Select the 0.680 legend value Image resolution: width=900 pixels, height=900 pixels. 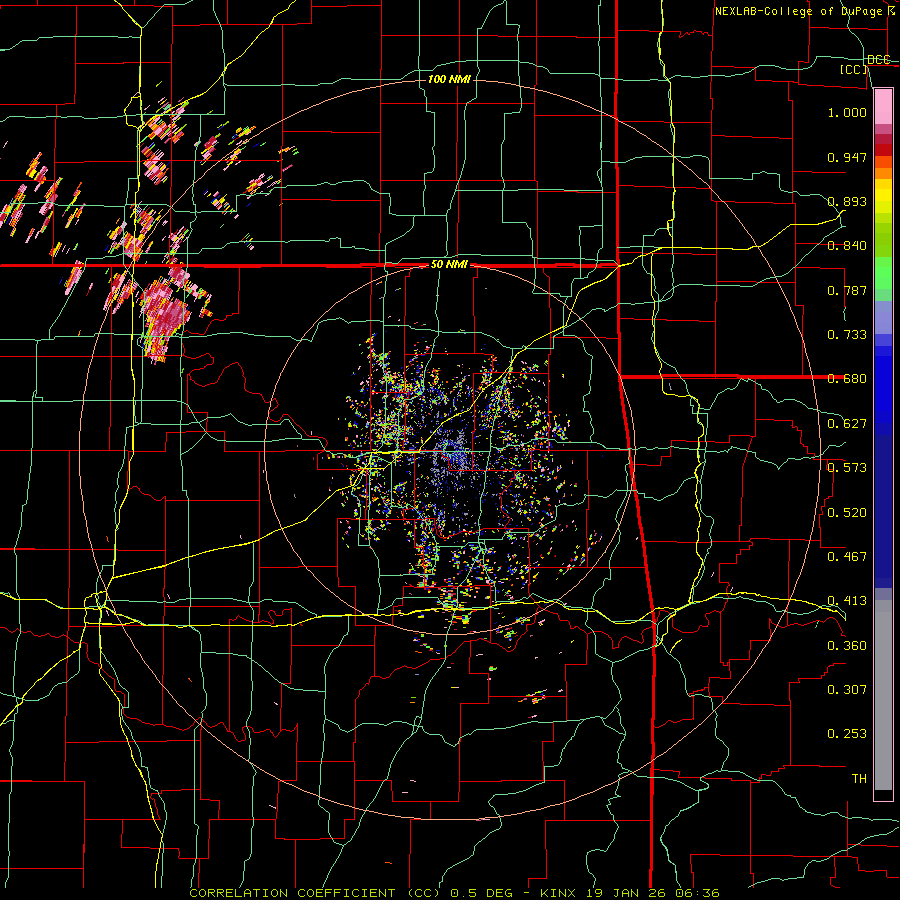847,379
